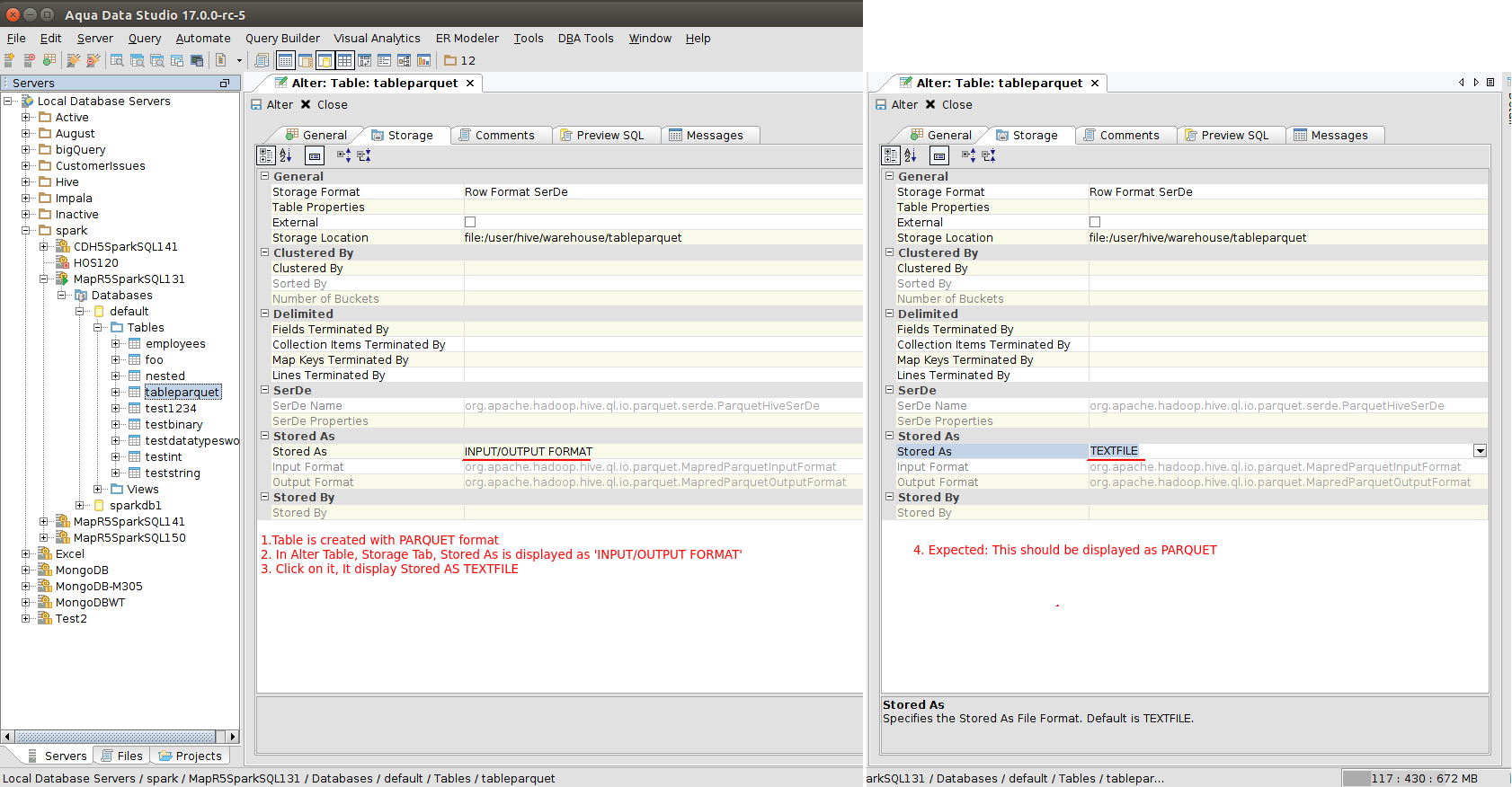This screenshot has height=787, width=1512.
Task: Click the tab scroll-left arrow in right editor
Action: 1462,83
